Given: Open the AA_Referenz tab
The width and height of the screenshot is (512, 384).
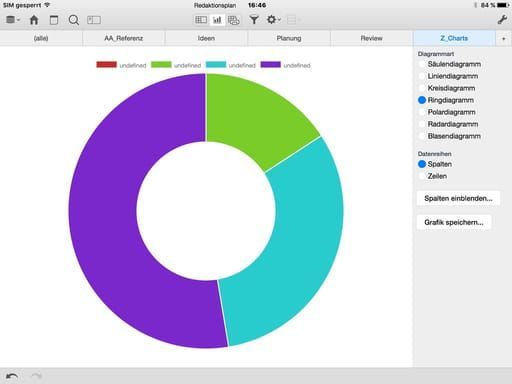Looking at the screenshot, I should tap(124, 38).
